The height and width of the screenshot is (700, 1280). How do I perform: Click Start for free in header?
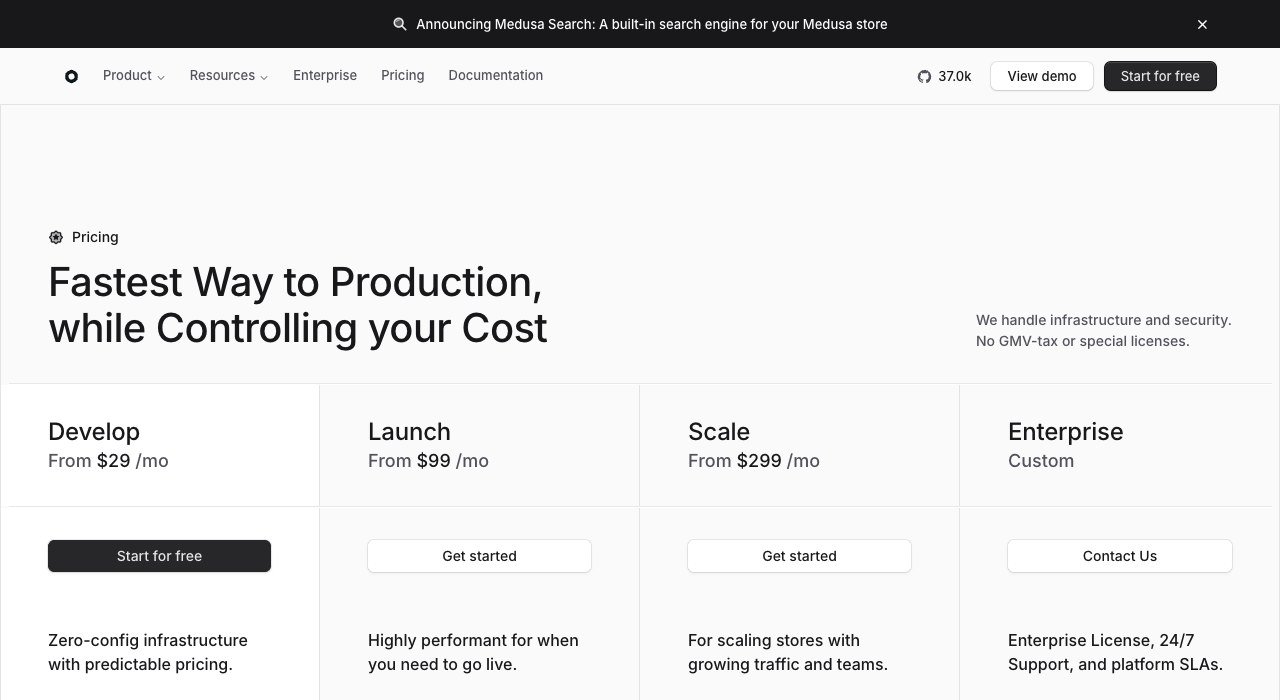(x=1160, y=76)
